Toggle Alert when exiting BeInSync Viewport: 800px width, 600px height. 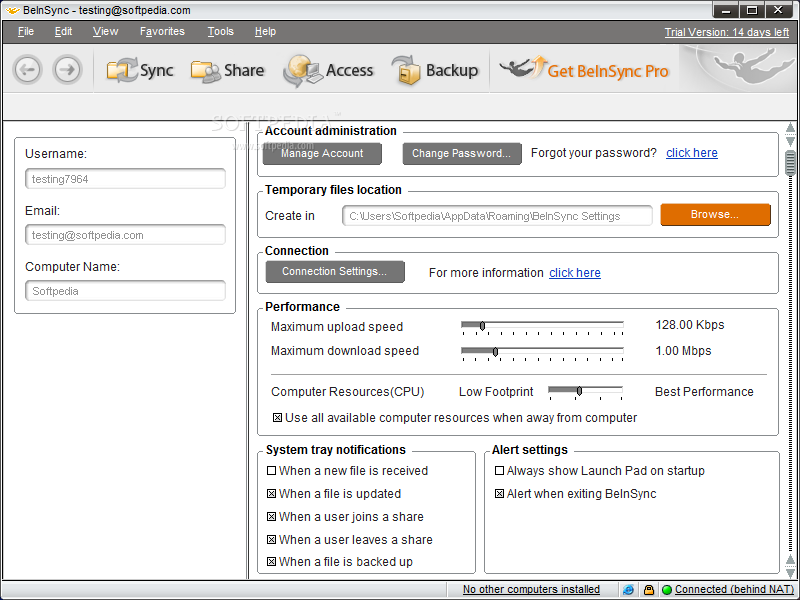click(499, 493)
